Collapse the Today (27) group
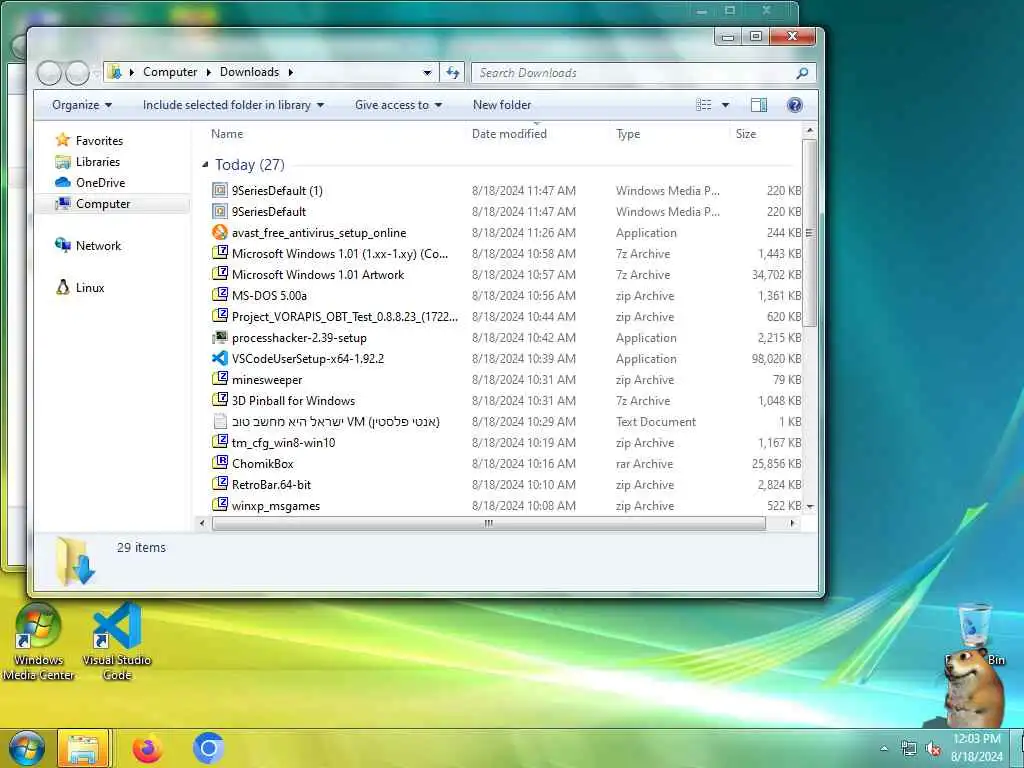Image resolution: width=1024 pixels, height=768 pixels. pyautogui.click(x=205, y=165)
